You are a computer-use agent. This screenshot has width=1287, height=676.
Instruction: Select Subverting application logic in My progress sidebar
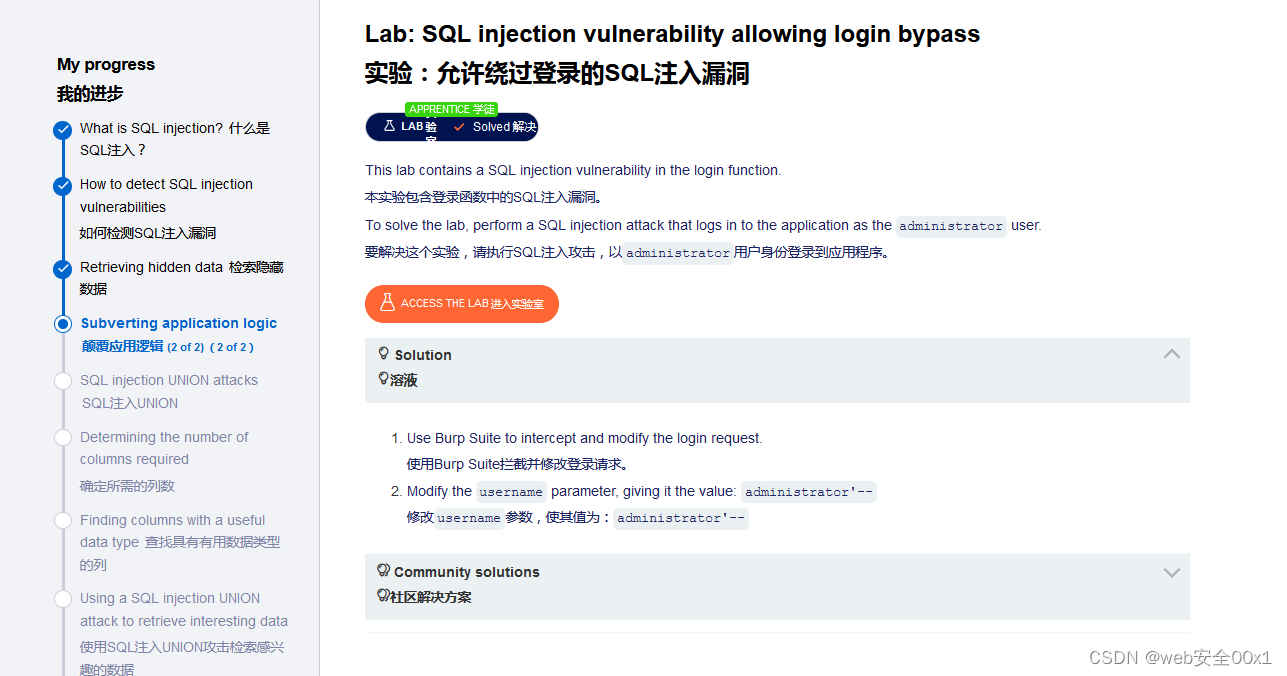(x=179, y=323)
